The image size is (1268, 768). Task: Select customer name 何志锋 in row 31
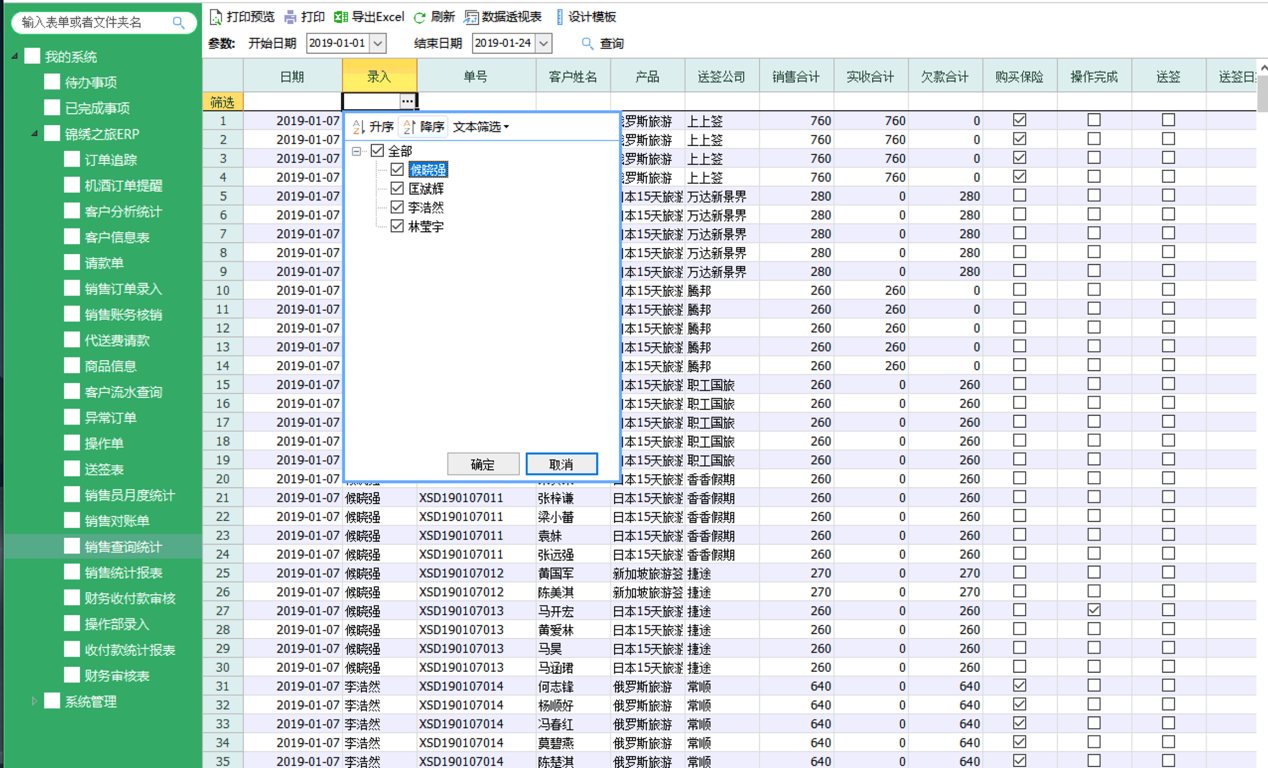(556, 686)
